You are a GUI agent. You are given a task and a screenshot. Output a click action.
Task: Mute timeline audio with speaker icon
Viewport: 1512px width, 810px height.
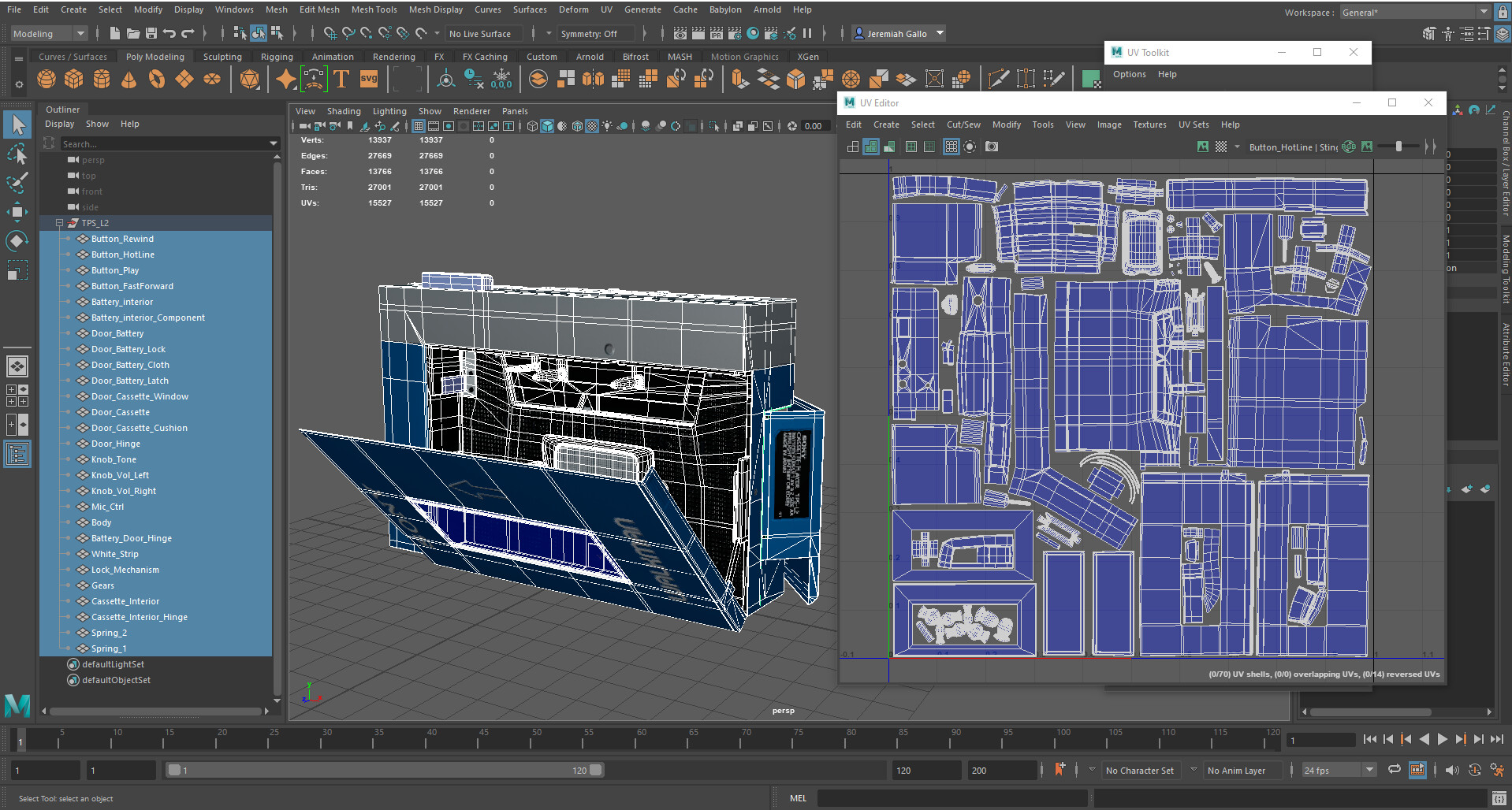click(x=1451, y=770)
